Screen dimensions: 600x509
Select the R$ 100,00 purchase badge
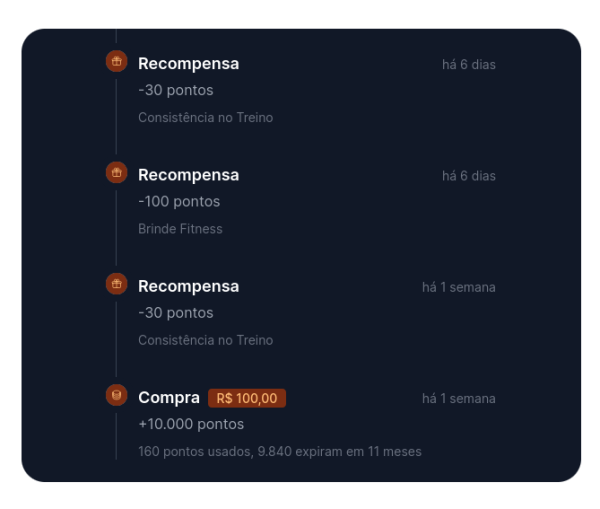247,398
